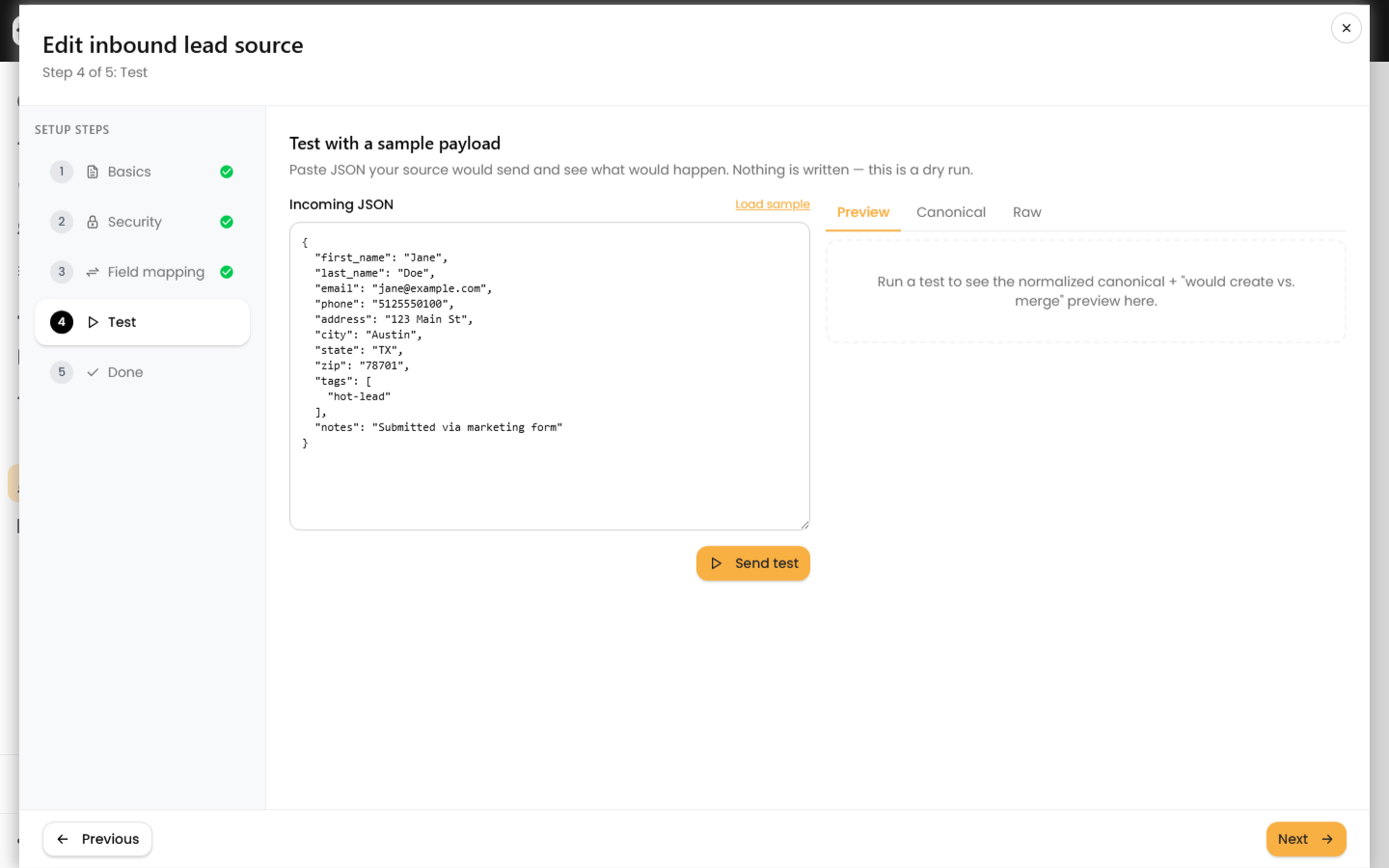Viewport: 1389px width, 868px height.
Task: Switch to the Canonical tab
Action: [x=951, y=212]
